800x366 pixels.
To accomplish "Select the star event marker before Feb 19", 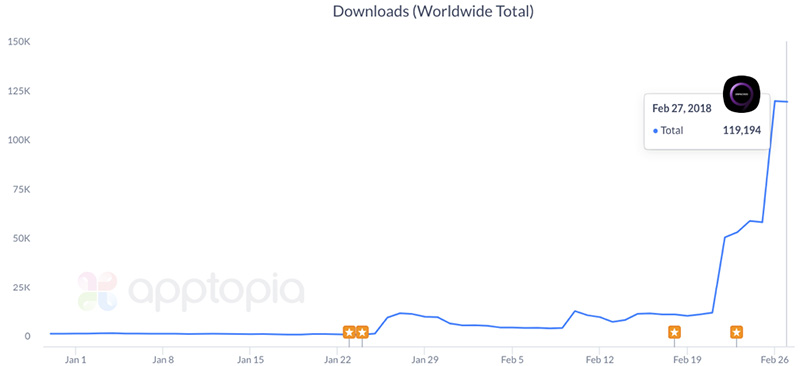I will (674, 333).
